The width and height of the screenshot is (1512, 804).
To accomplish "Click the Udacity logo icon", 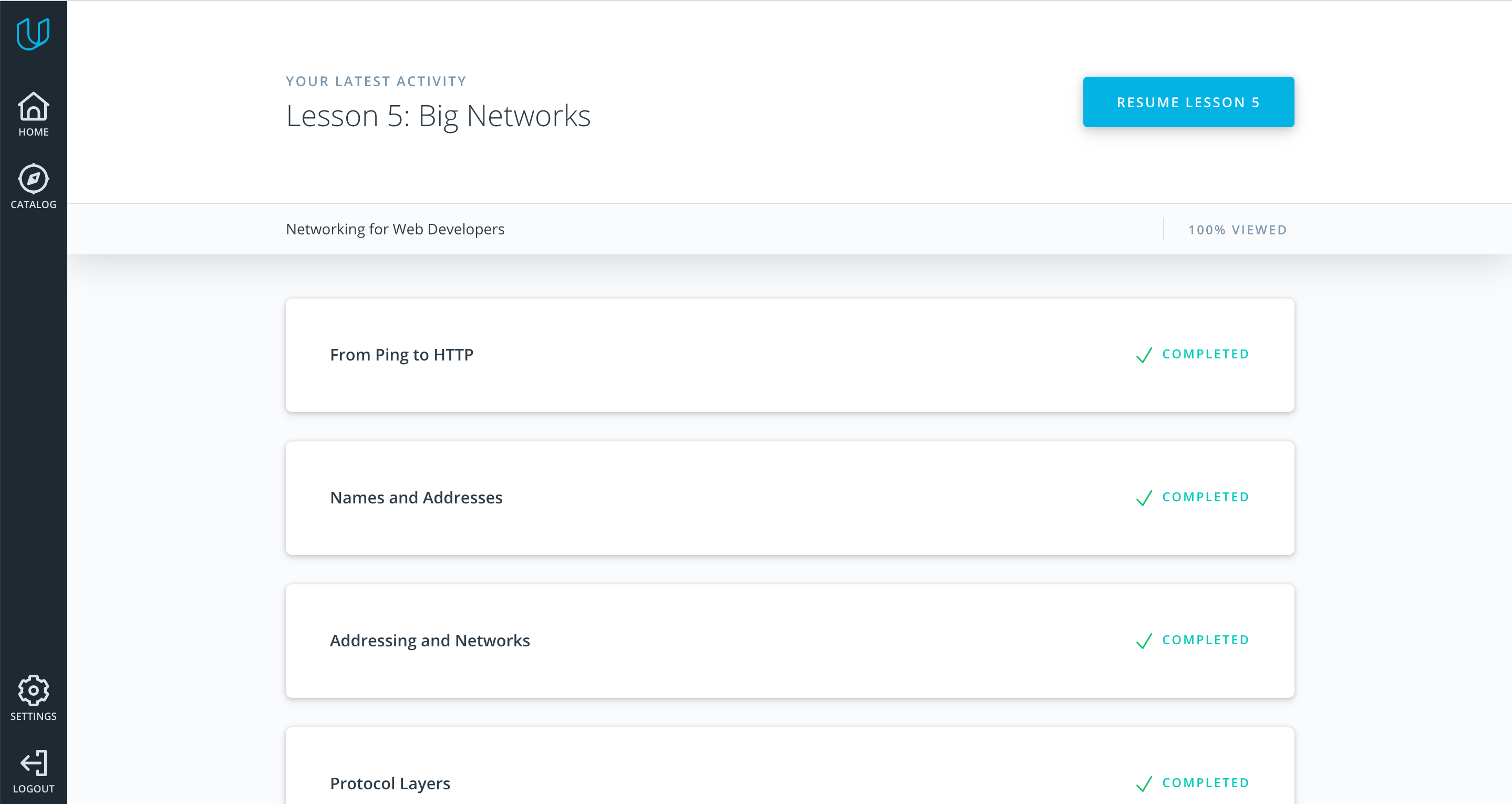I will [x=33, y=34].
